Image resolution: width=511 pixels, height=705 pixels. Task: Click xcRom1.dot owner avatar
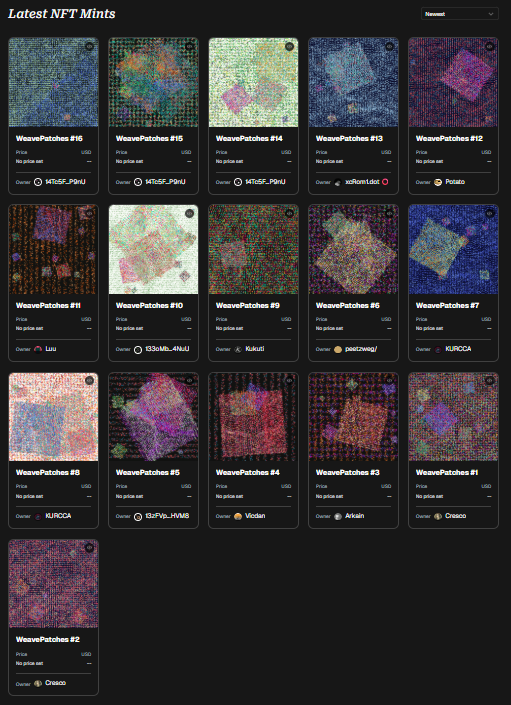coord(338,182)
